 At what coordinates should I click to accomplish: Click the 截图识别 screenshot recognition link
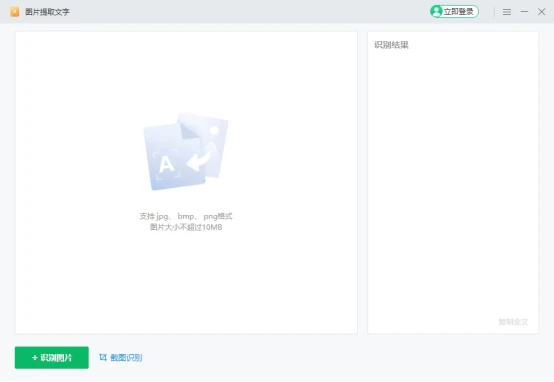[126, 358]
